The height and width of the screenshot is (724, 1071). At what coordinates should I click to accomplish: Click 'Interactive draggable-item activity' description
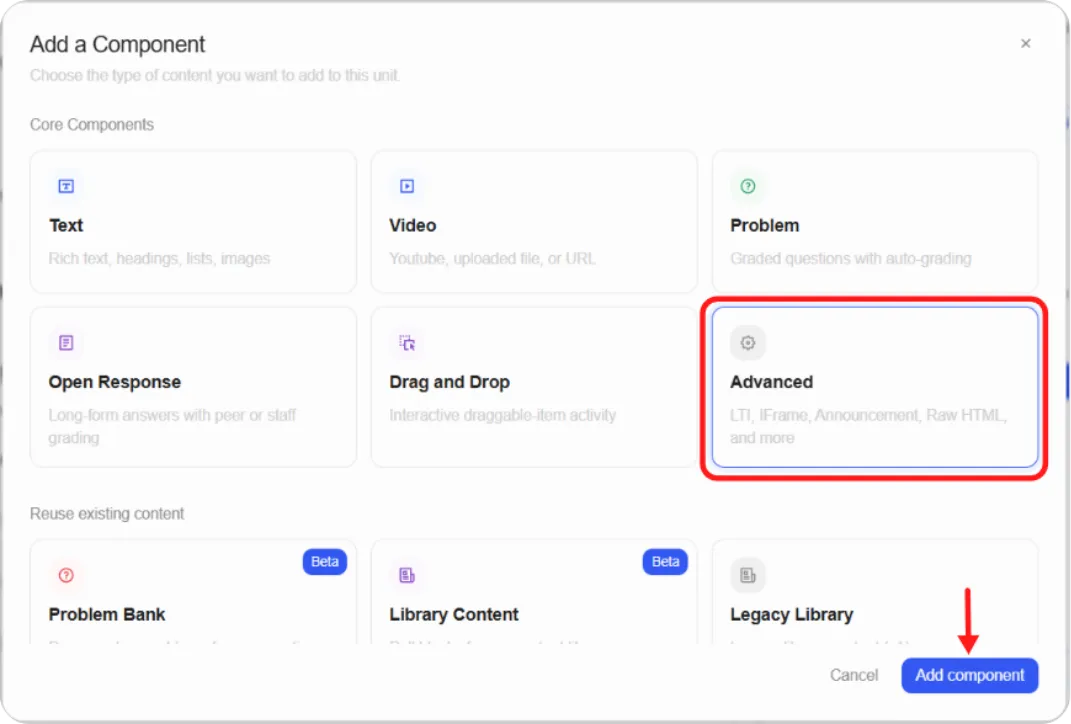pos(502,415)
